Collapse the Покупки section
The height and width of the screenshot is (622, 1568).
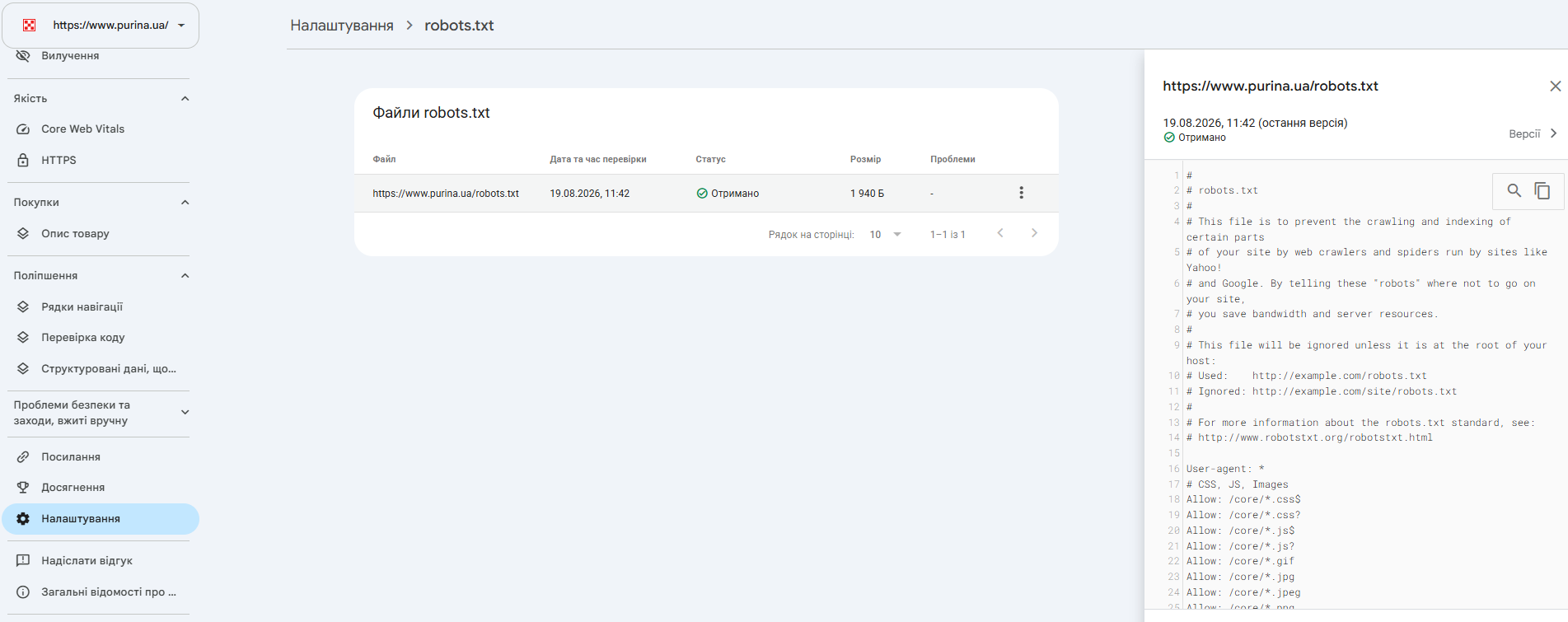coord(185,203)
